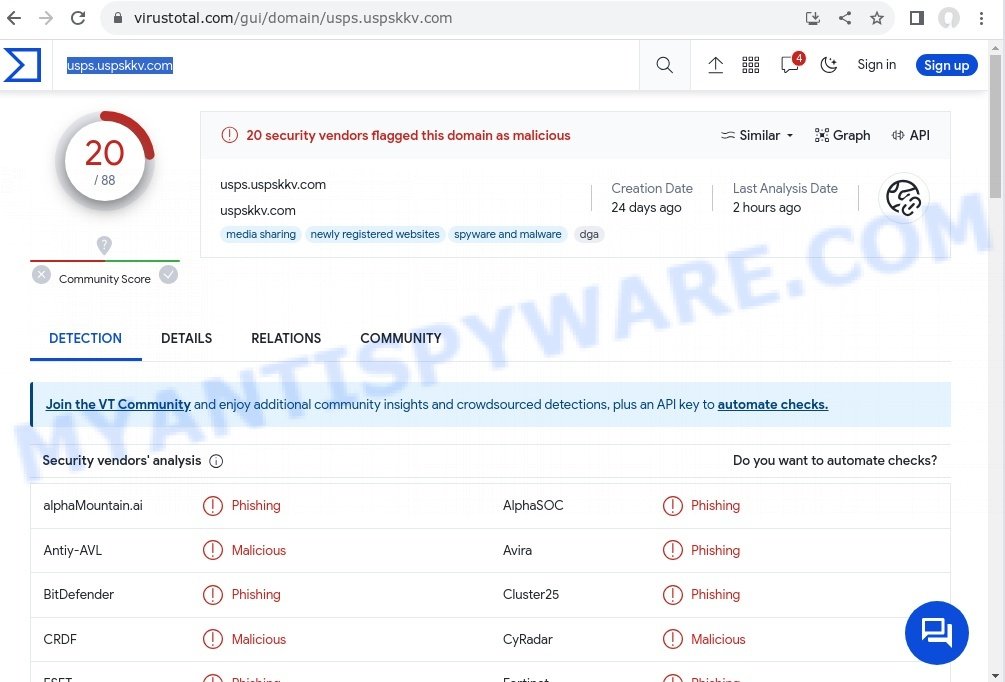The height and width of the screenshot is (682, 1005).
Task: Click the detection score 20/88 gauge
Action: pos(104,161)
